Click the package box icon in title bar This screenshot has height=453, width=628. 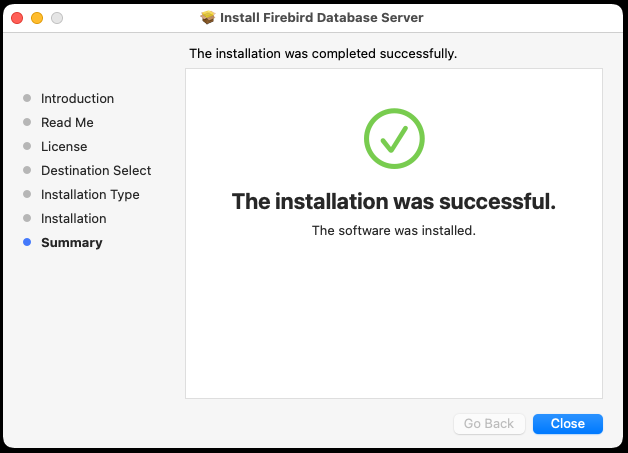pos(207,18)
